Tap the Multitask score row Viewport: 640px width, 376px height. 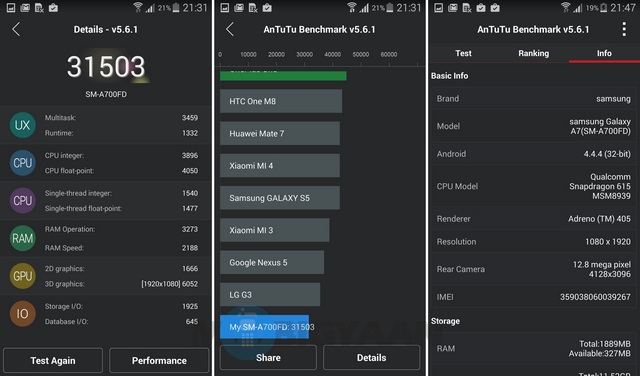coord(122,118)
